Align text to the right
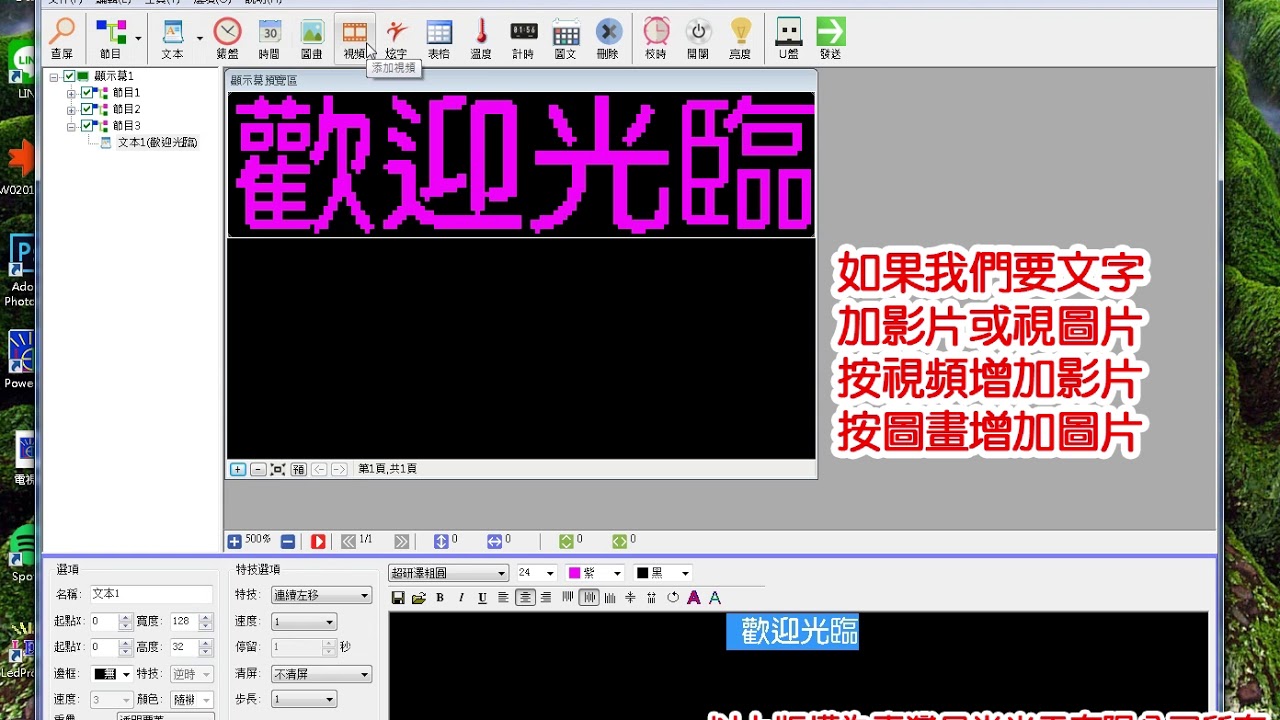Viewport: 1280px width, 720px height. coord(546,598)
